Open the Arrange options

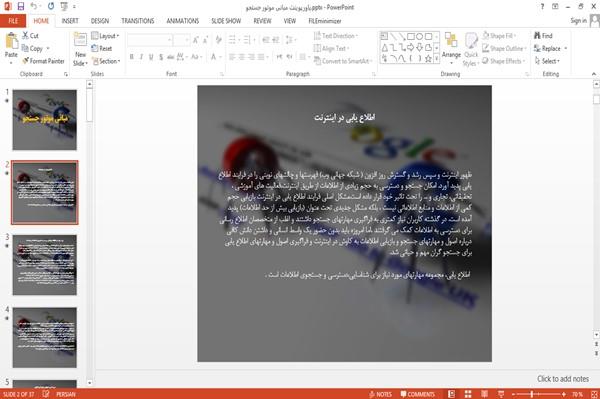[451, 48]
